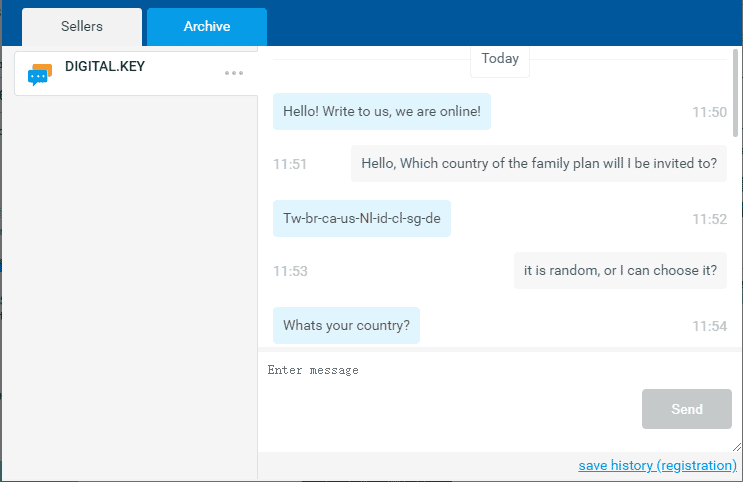Click the 'Hello! Write to us' message
743x482 pixels.
tap(381, 111)
